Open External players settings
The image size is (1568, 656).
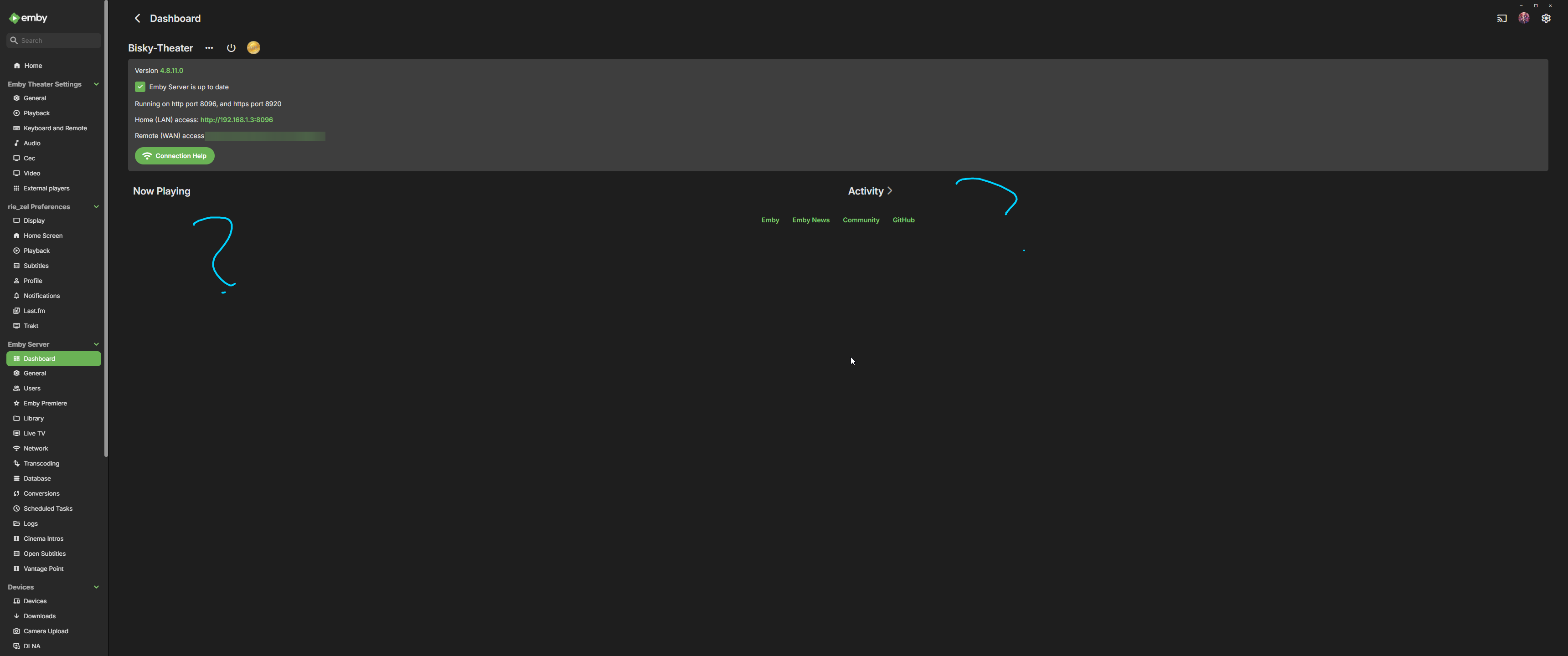click(54, 189)
